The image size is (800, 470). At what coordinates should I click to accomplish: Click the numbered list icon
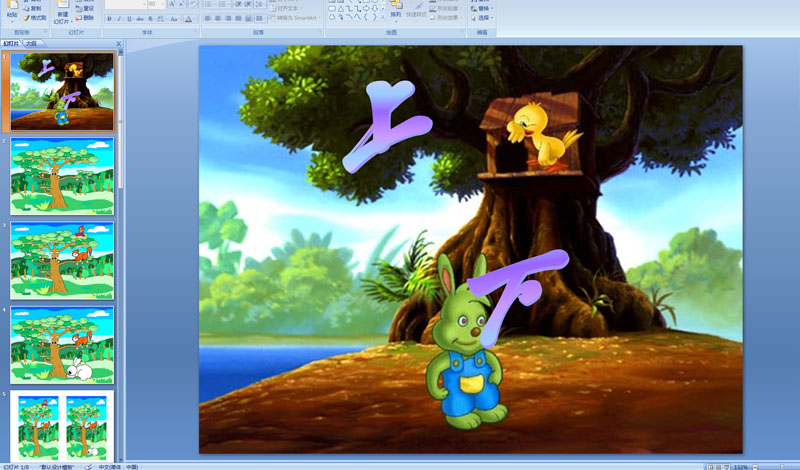click(223, 4)
